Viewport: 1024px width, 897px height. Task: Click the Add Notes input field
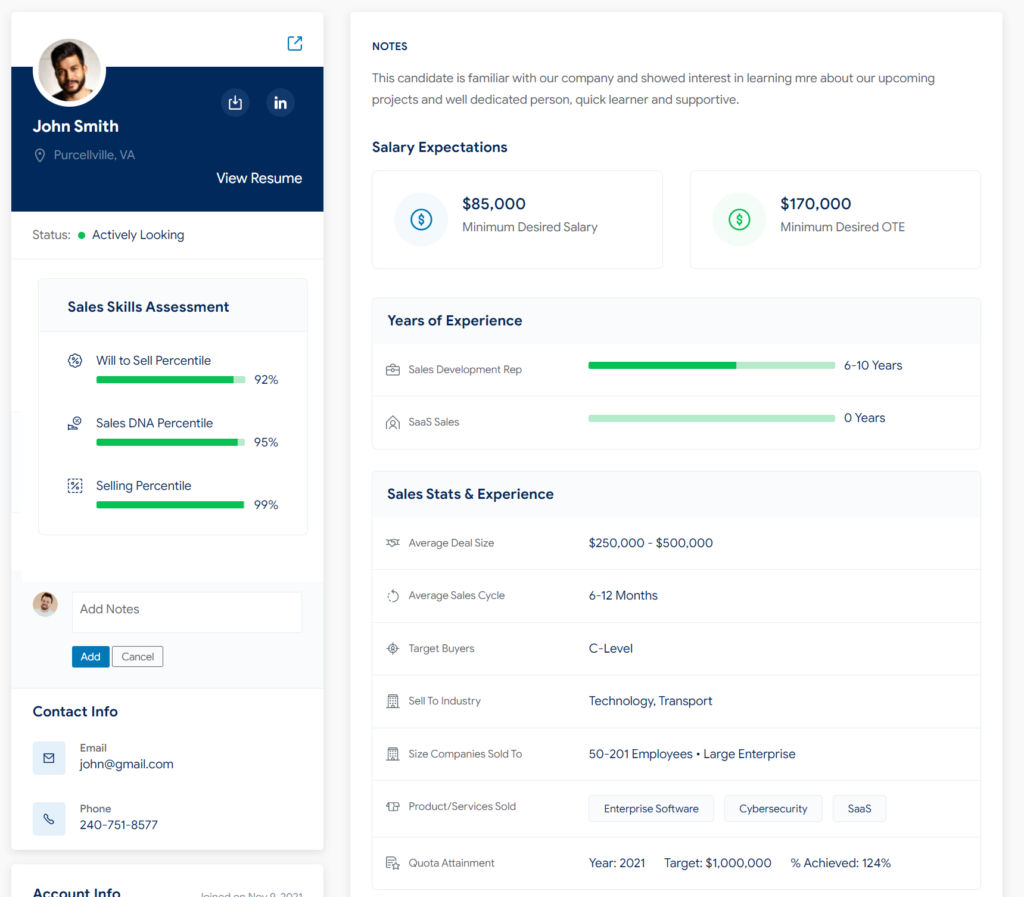click(187, 612)
